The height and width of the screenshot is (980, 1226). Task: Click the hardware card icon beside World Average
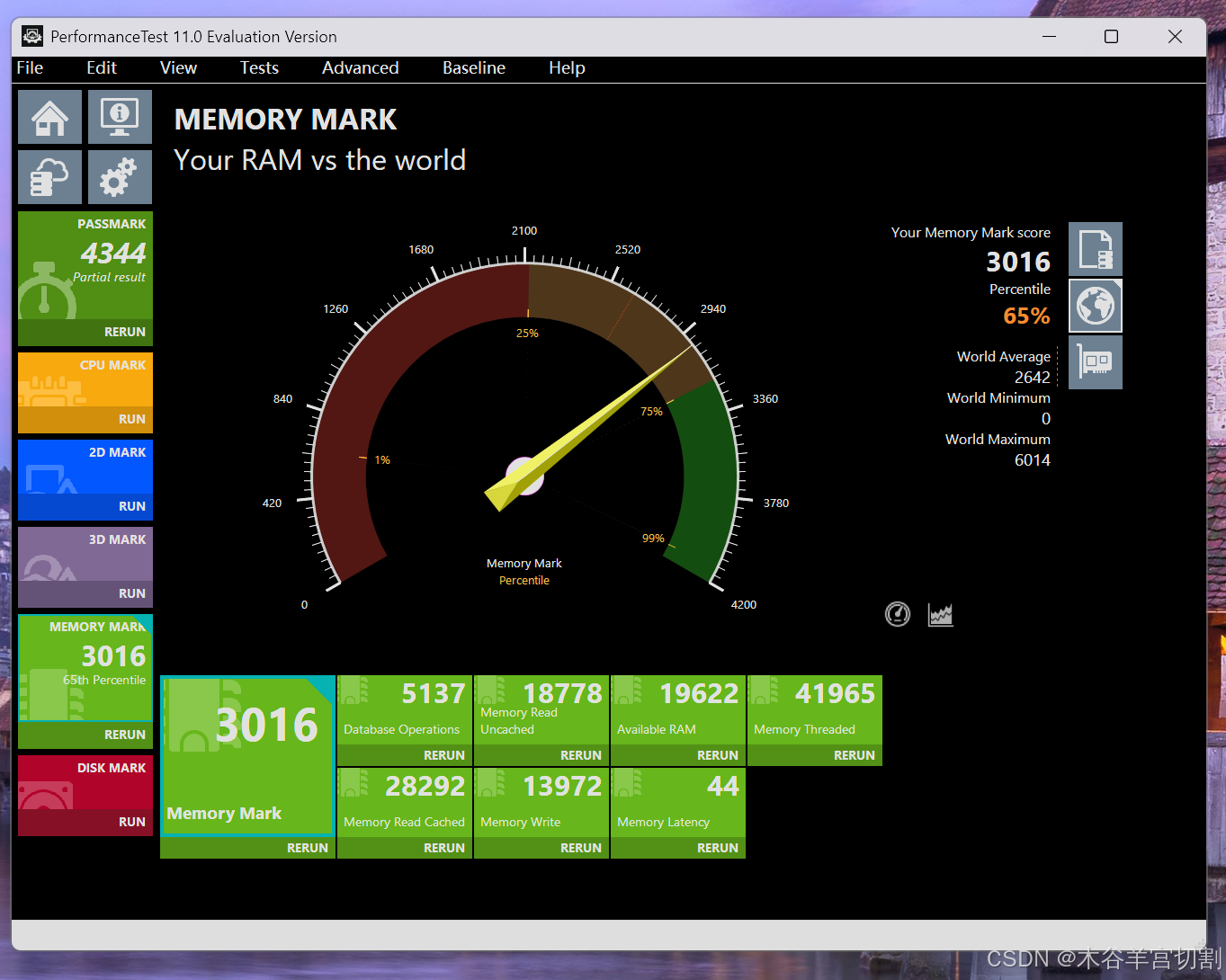[1096, 362]
